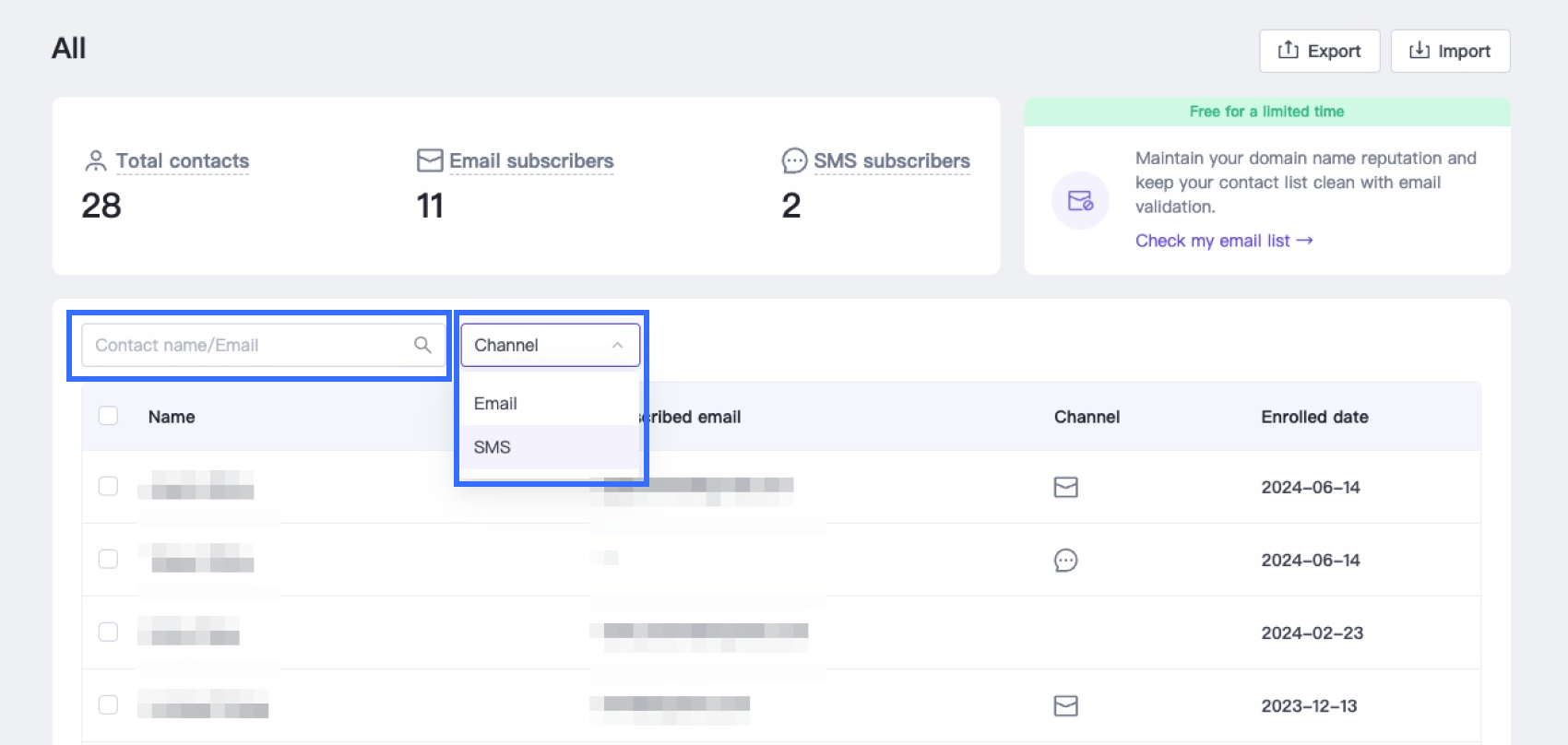This screenshot has height=745, width=1568.
Task: Click the Channel dropdown chevron arrow
Action: pos(617,345)
